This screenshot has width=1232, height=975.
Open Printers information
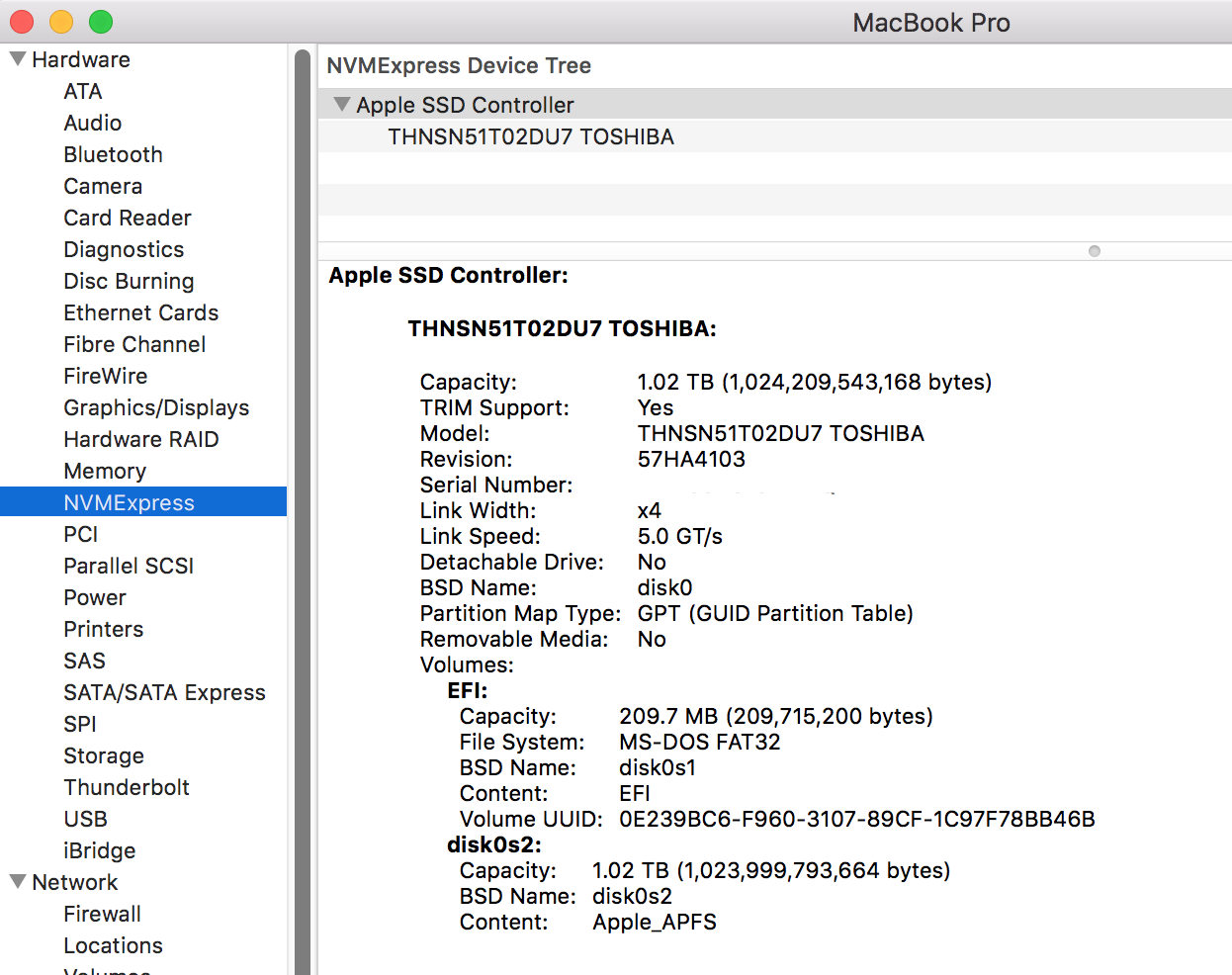click(104, 629)
